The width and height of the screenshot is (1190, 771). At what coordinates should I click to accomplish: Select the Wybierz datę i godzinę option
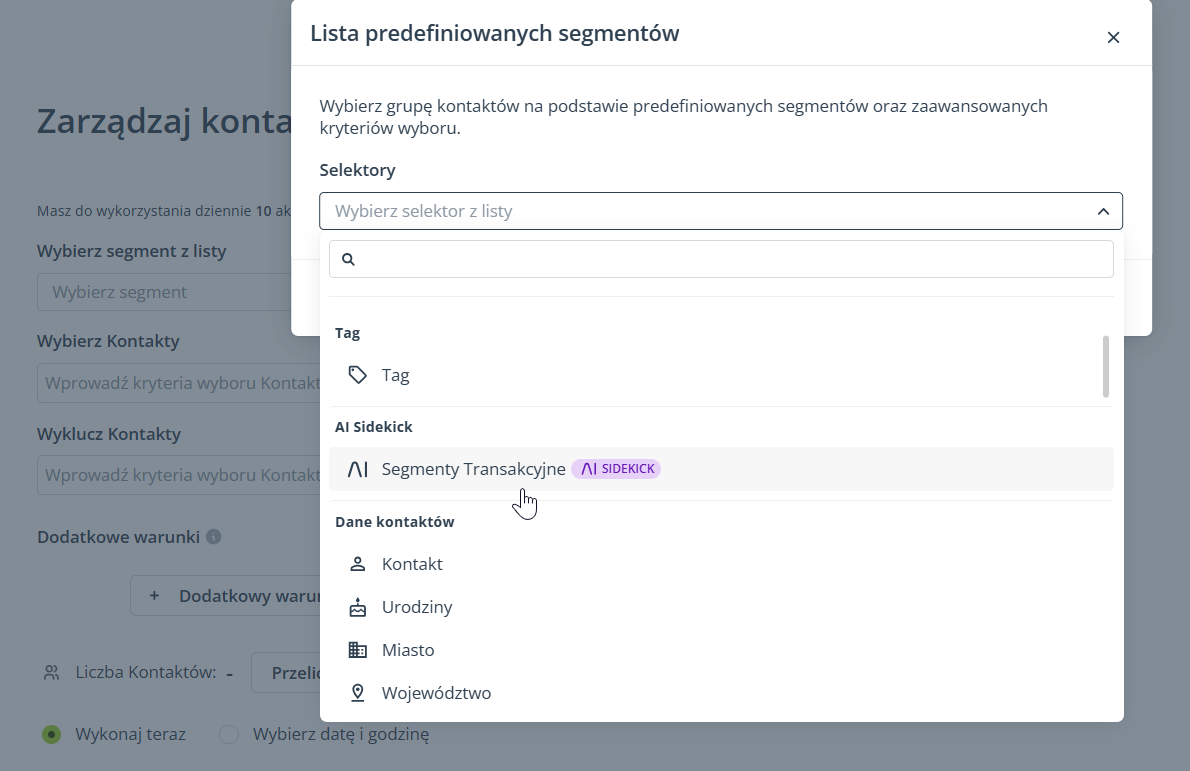[x=229, y=734]
